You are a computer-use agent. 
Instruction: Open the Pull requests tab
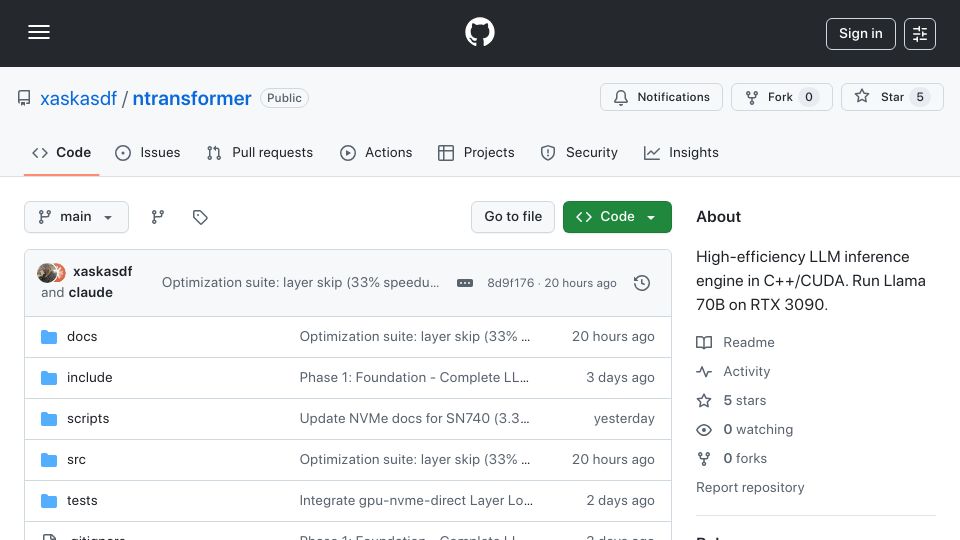click(260, 152)
